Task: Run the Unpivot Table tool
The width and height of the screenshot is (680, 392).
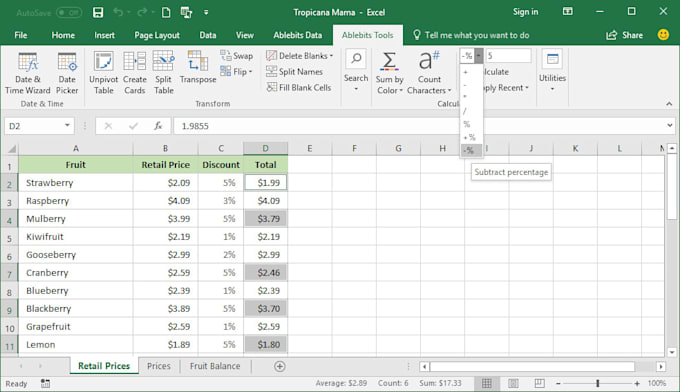Action: point(104,73)
